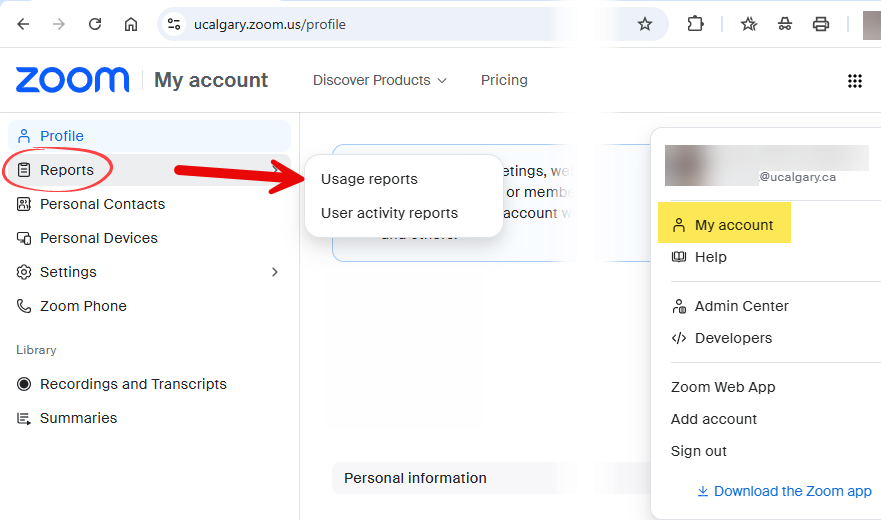Click the My account header title
The height and width of the screenshot is (520, 881).
(211, 80)
